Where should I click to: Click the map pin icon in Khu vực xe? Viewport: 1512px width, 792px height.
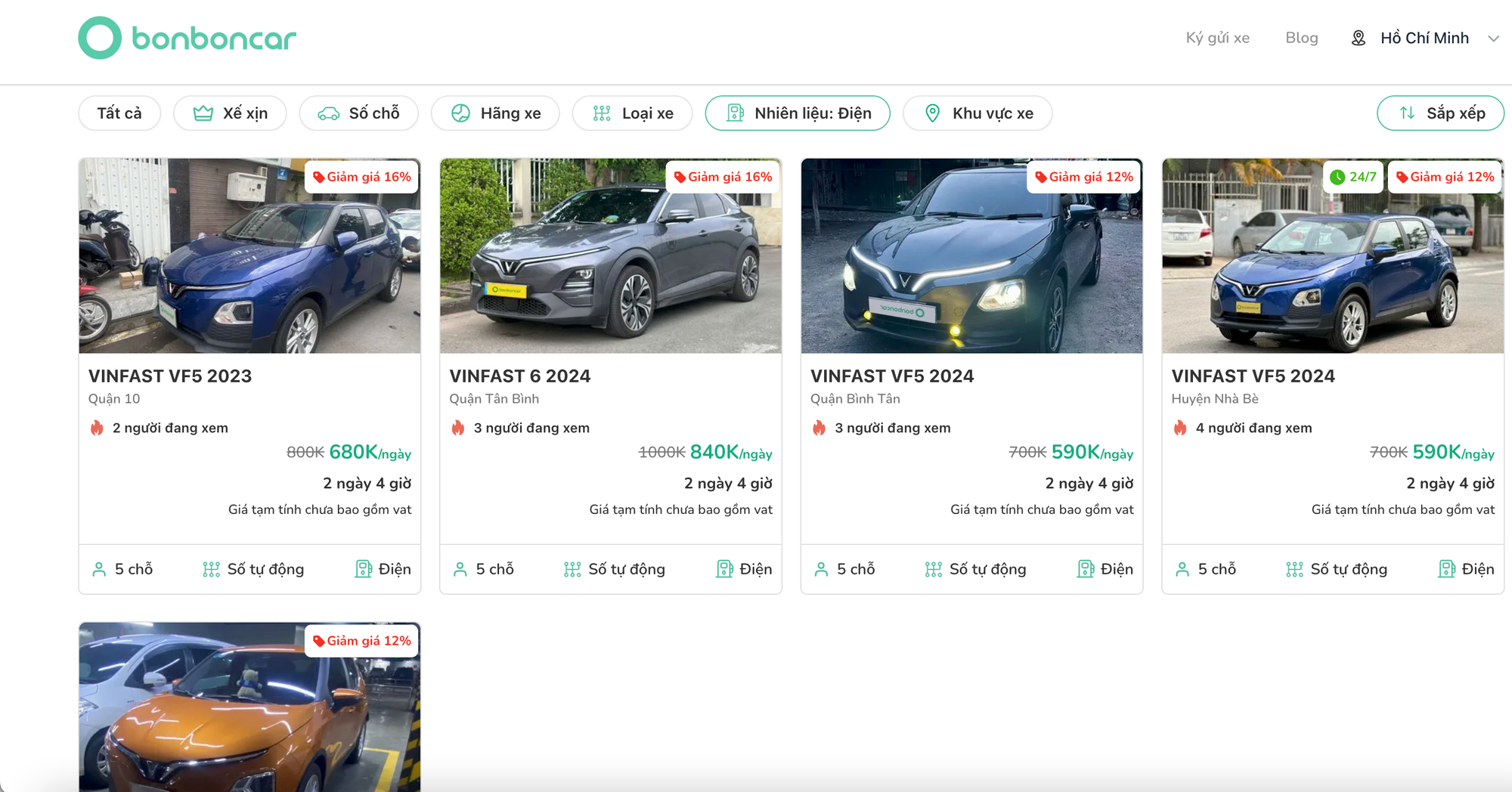(933, 113)
